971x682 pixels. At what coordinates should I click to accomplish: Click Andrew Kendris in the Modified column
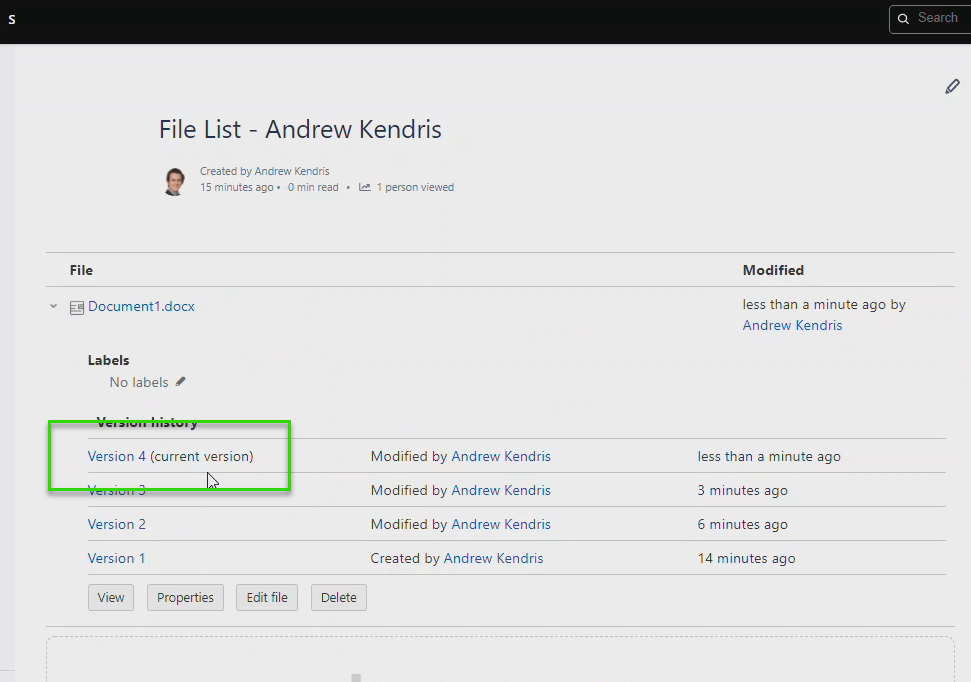coord(792,325)
